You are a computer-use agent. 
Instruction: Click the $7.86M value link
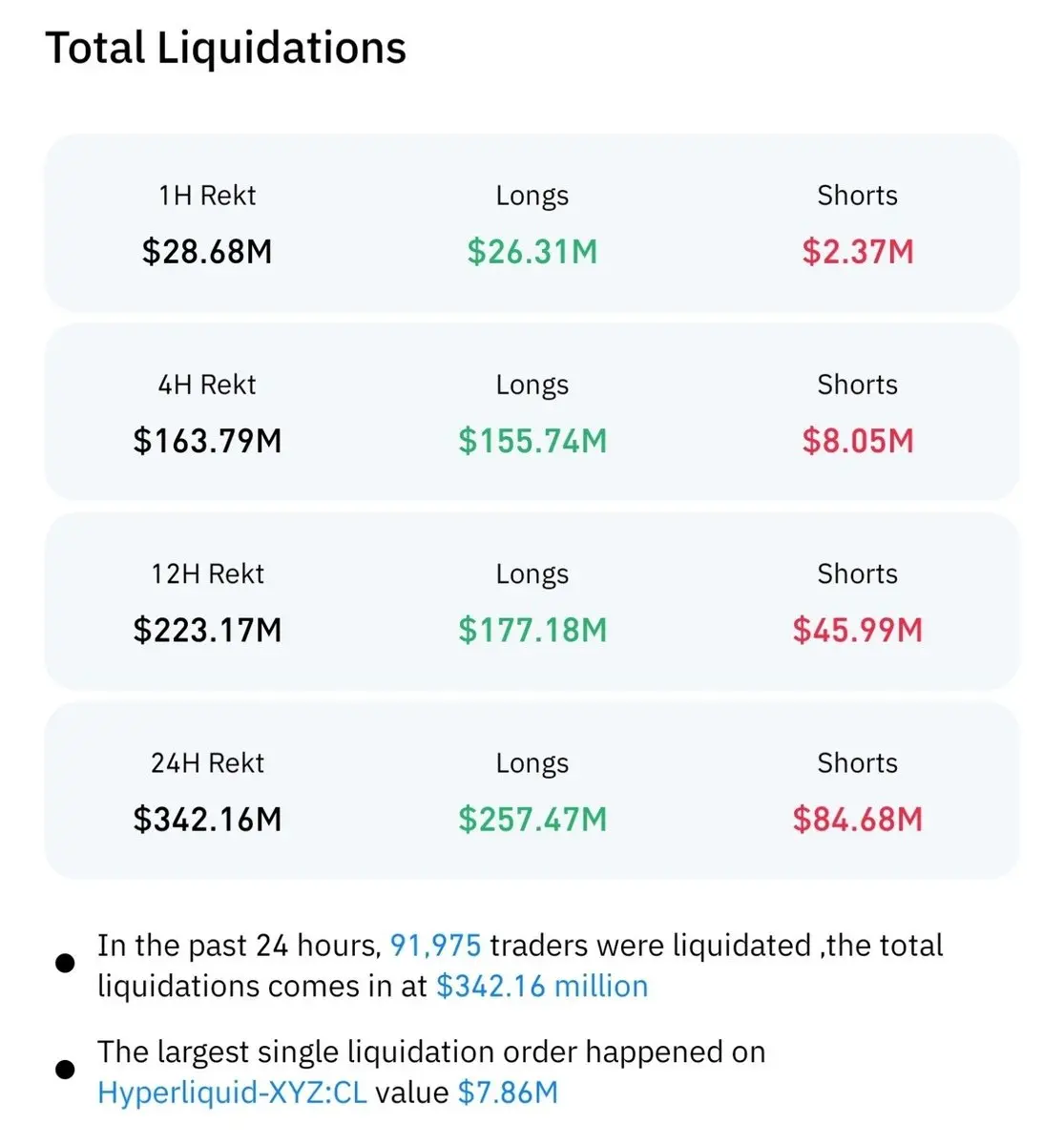(508, 1093)
